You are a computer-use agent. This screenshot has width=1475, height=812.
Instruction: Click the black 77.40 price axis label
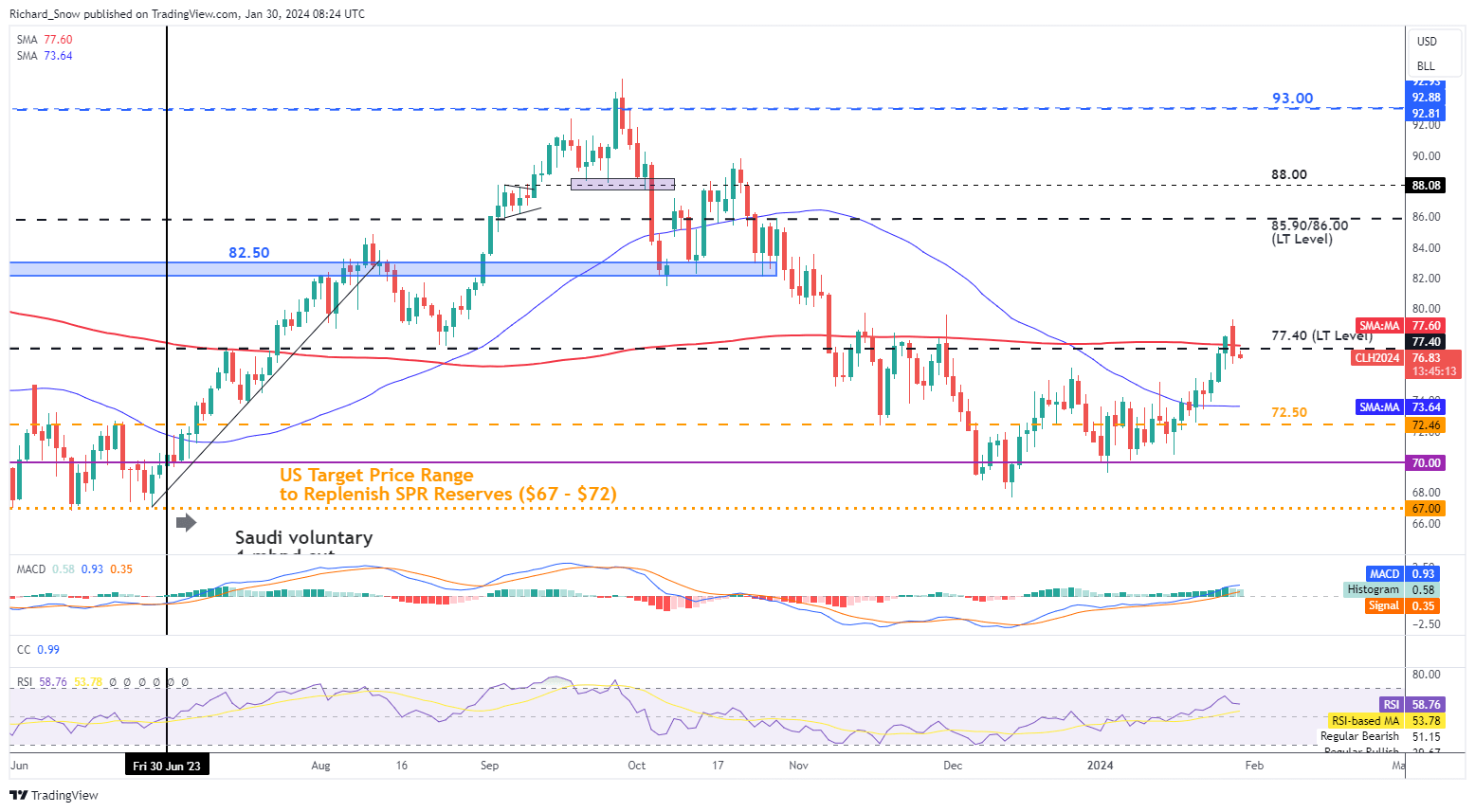(x=1426, y=342)
